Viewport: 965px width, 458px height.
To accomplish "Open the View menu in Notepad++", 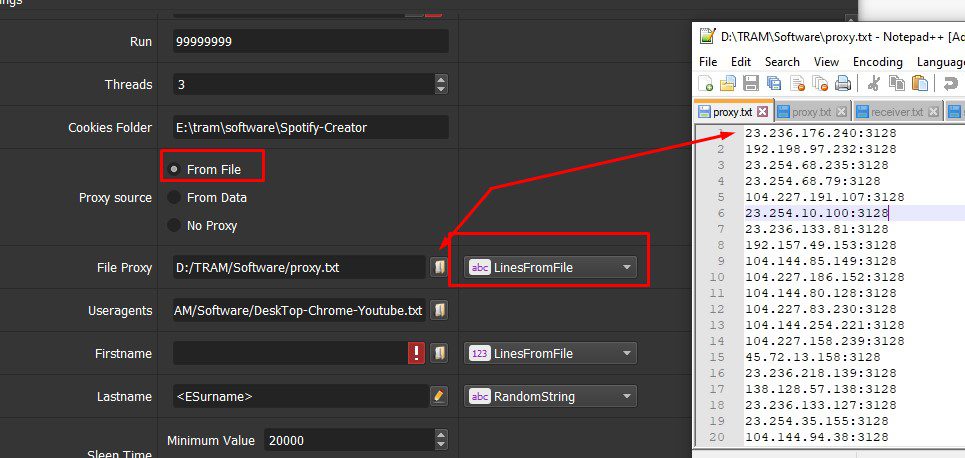I will [826, 62].
